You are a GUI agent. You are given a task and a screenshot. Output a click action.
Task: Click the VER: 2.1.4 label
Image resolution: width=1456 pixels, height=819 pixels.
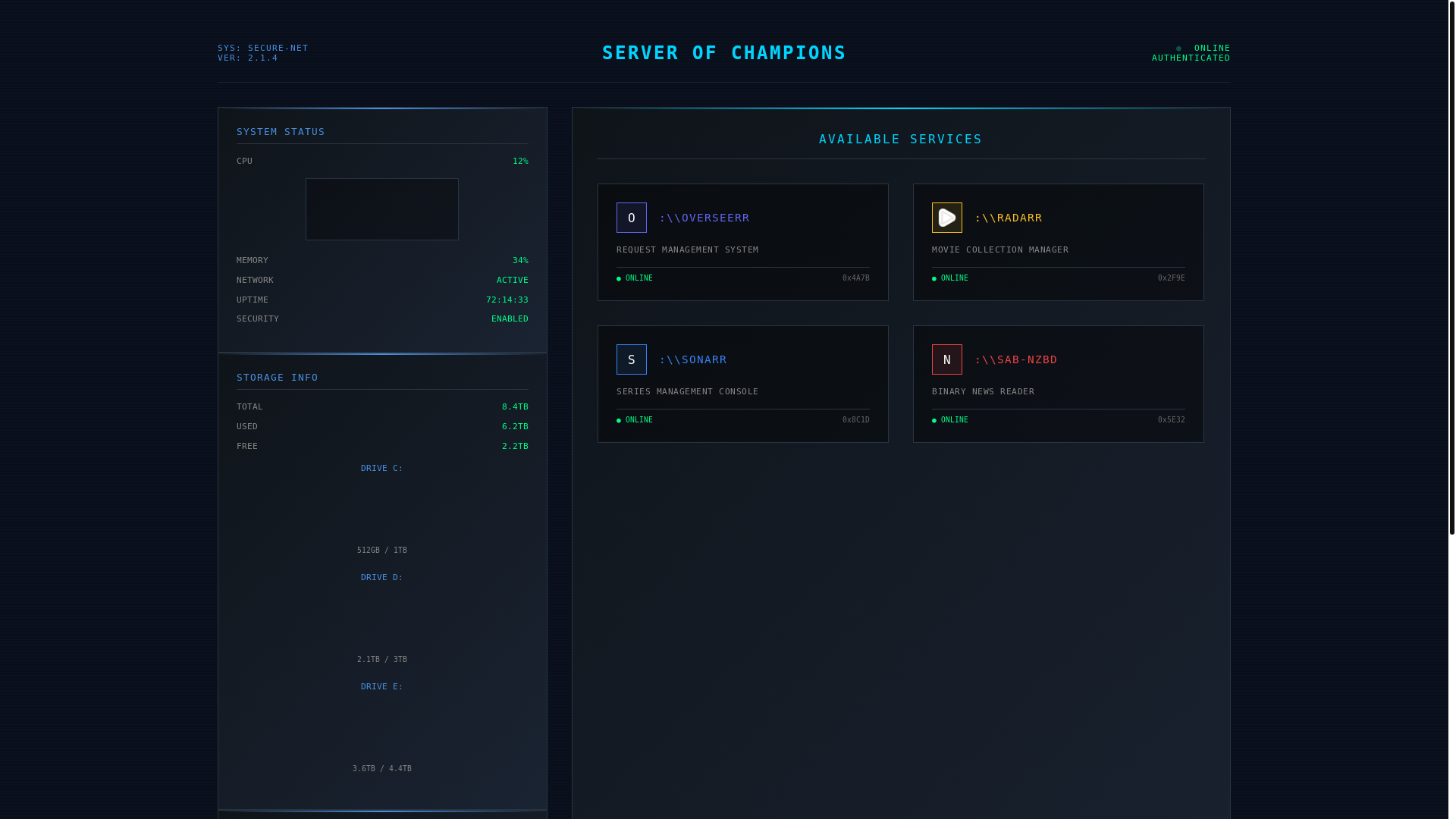coord(248,58)
